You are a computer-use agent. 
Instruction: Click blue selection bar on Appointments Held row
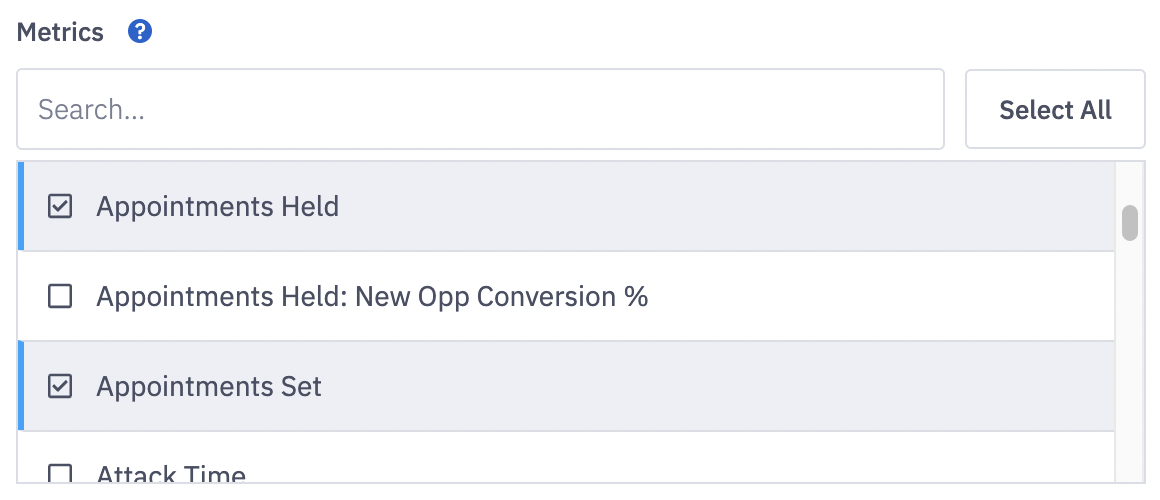21,207
